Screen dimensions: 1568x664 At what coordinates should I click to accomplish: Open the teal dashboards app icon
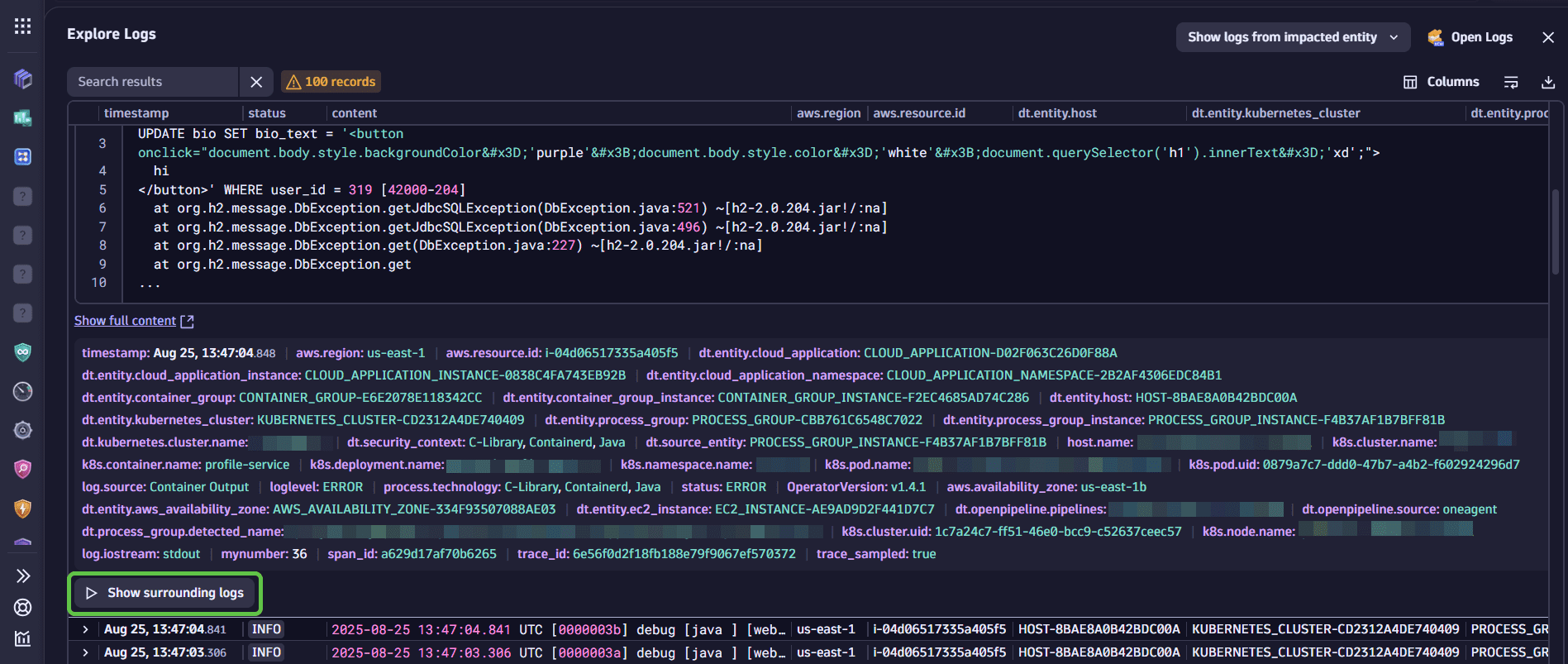coord(23,117)
